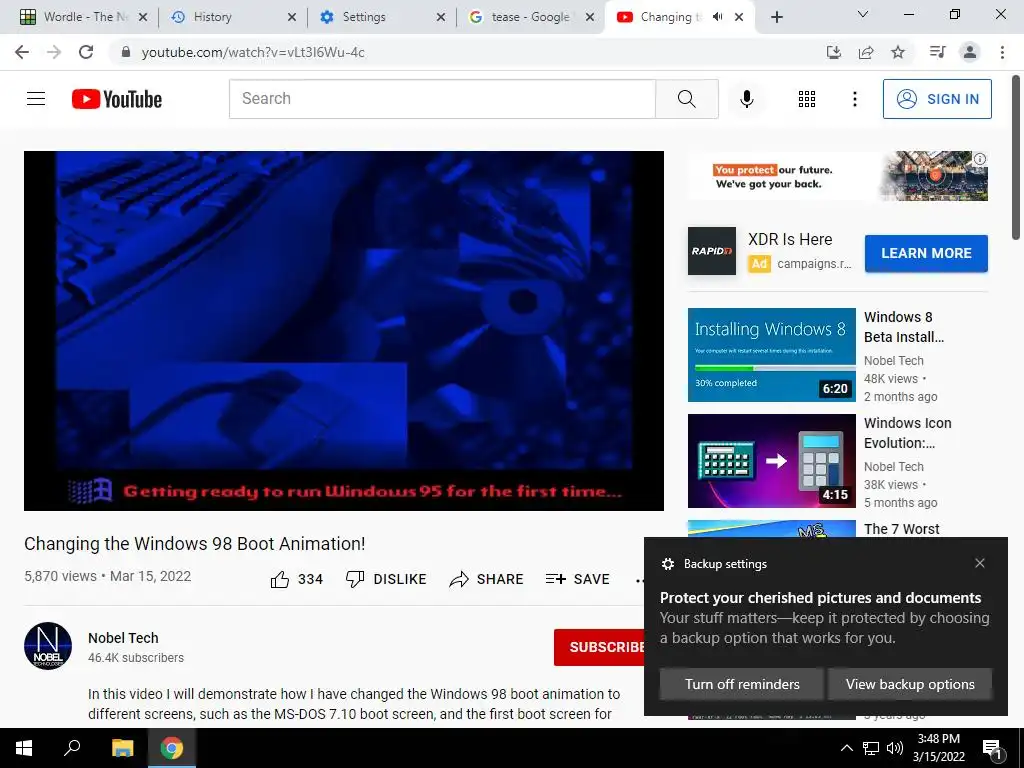Open 'Windows 8 Beta Install...' title
This screenshot has height=768, width=1024.
click(904, 327)
